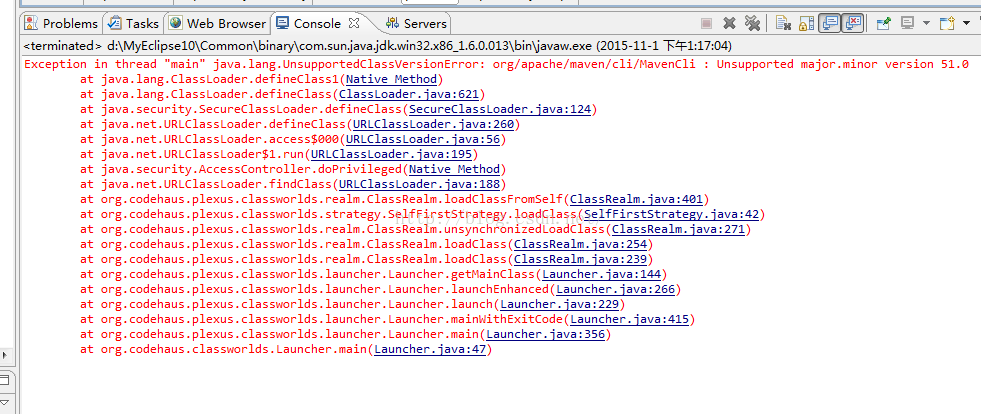
Task: Open the URLClassLoader.java:188 link
Action: 419,184
